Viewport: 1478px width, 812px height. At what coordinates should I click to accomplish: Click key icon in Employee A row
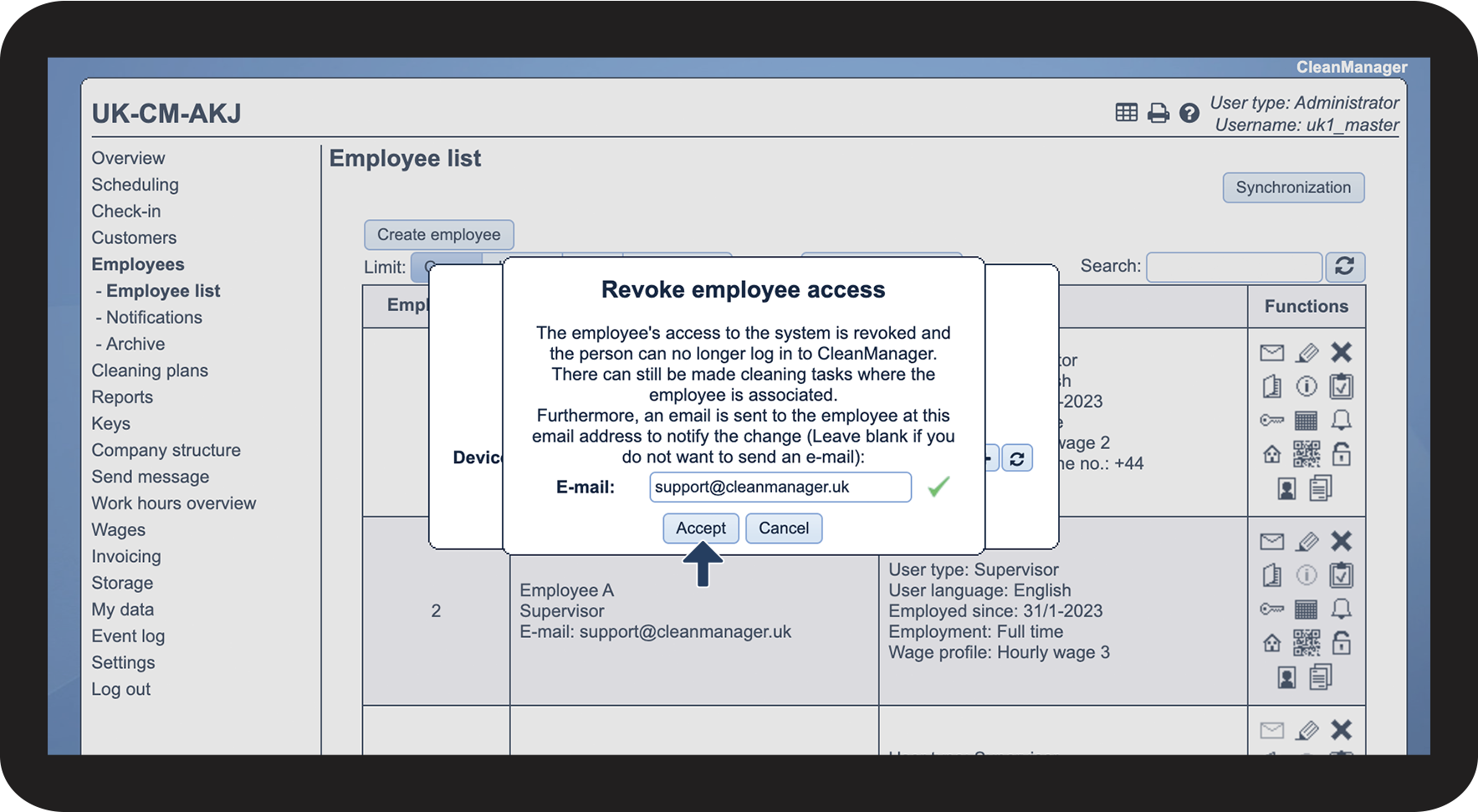[x=1271, y=609]
